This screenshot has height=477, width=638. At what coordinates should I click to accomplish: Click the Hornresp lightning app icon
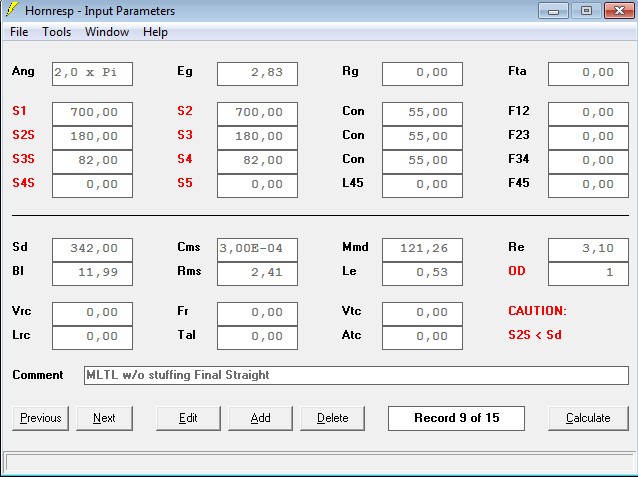pos(11,10)
